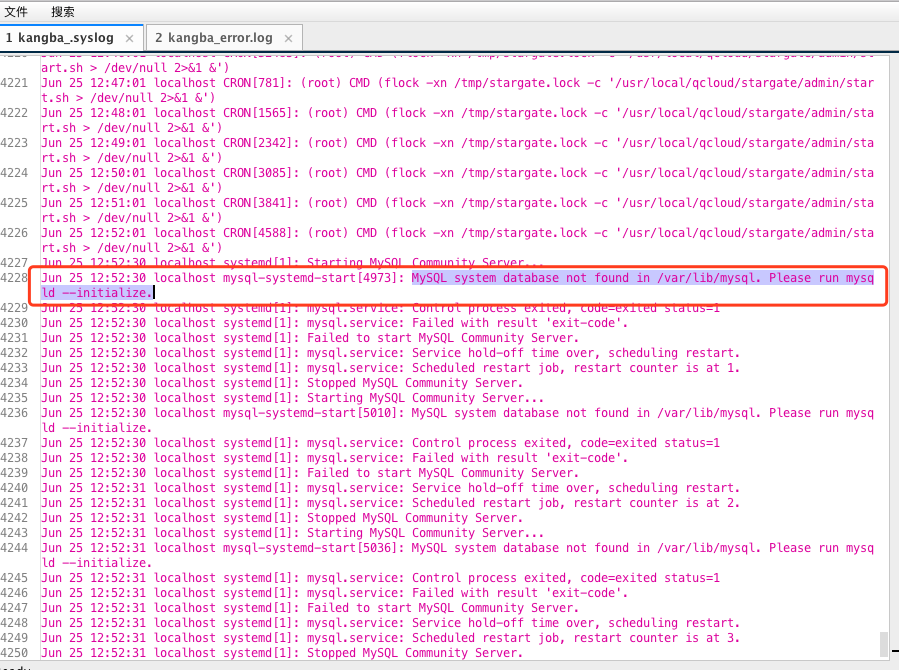Click the highlighted mysql-systemd-start[4973] line
899x670 pixels.
pyautogui.click(x=458, y=285)
